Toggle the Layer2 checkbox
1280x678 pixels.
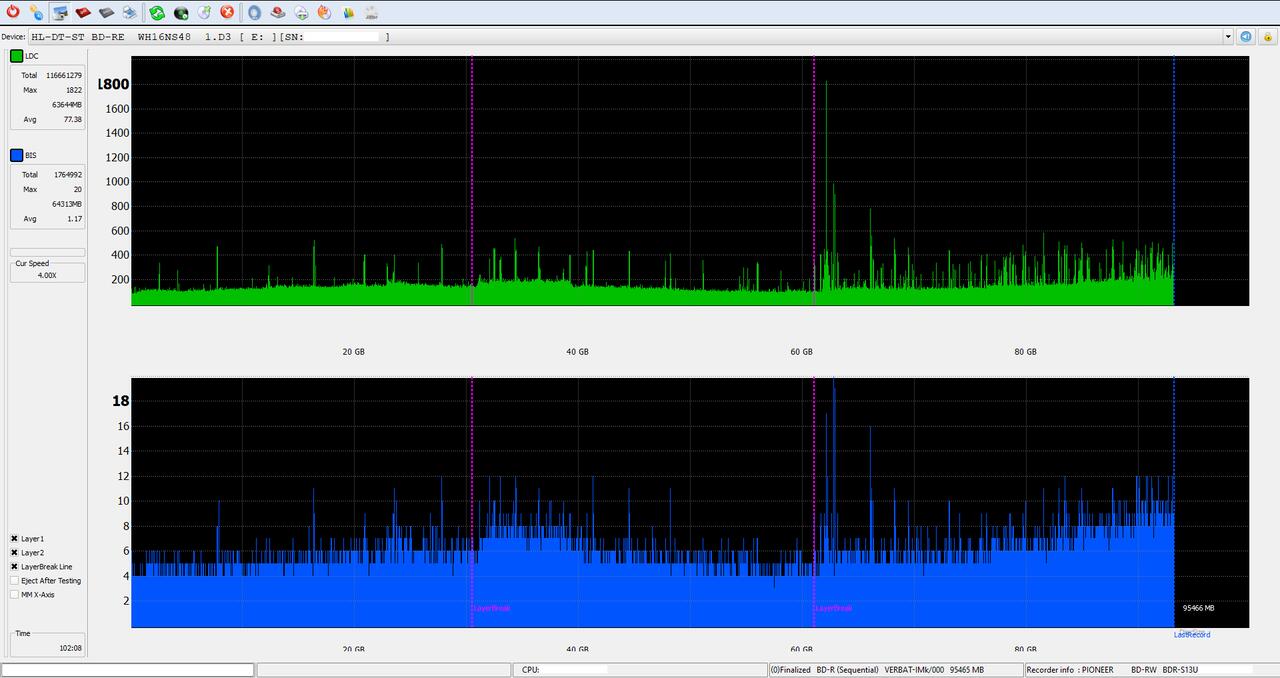tap(15, 553)
